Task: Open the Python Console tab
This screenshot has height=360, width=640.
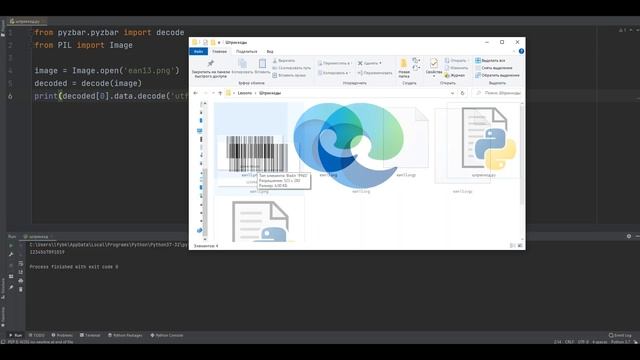Action: (x=167, y=335)
